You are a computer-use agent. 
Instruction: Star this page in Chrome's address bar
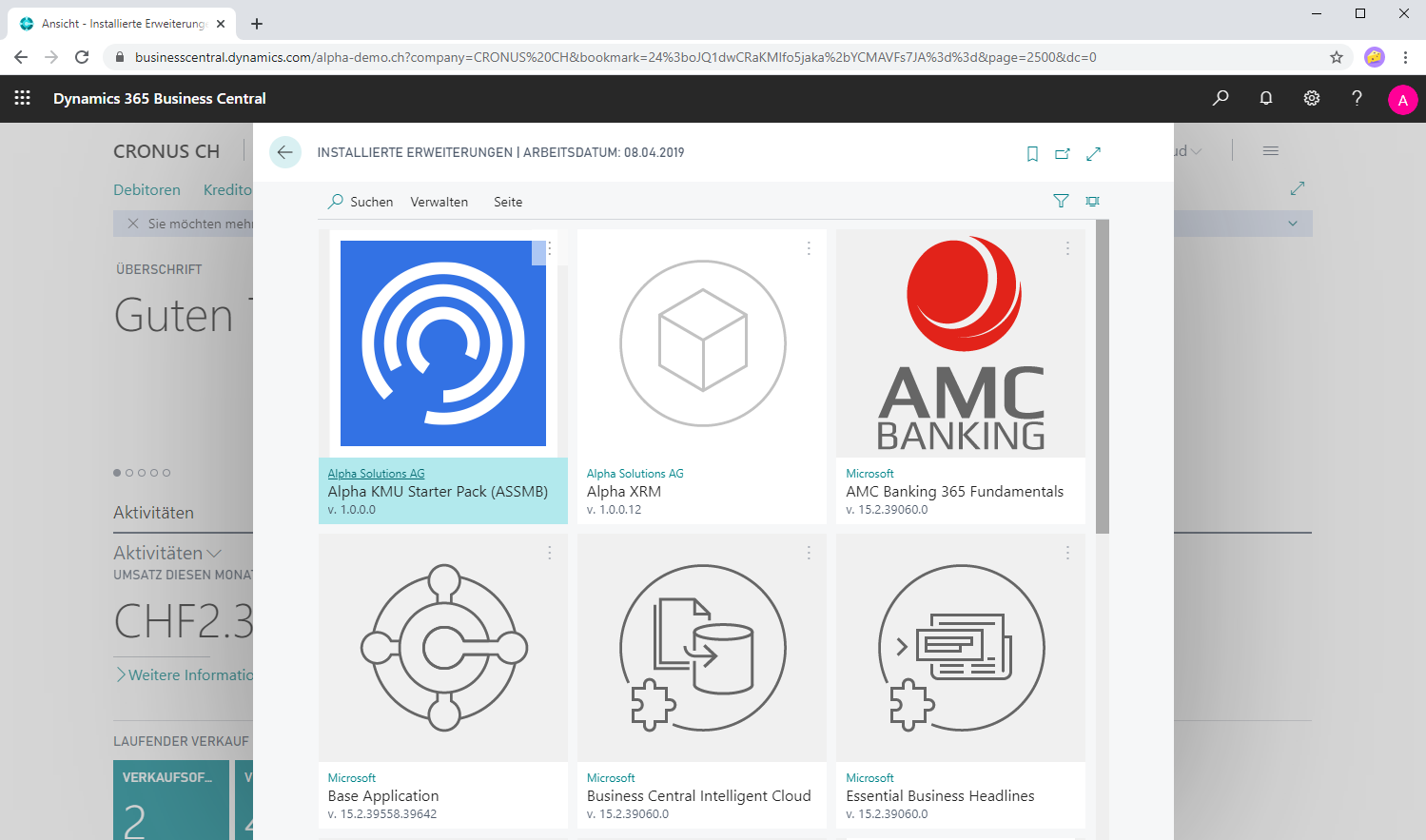pyautogui.click(x=1337, y=57)
